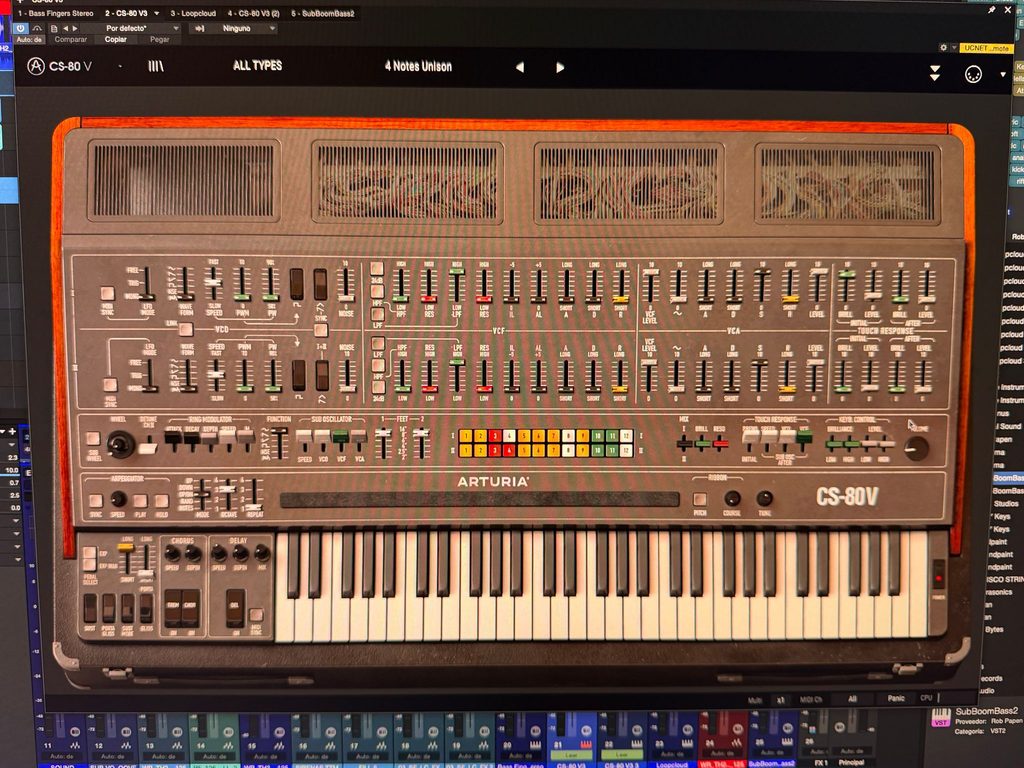1024x768 pixels.
Task: Click the ribbon controller strip
Action: pyautogui.click(x=479, y=500)
